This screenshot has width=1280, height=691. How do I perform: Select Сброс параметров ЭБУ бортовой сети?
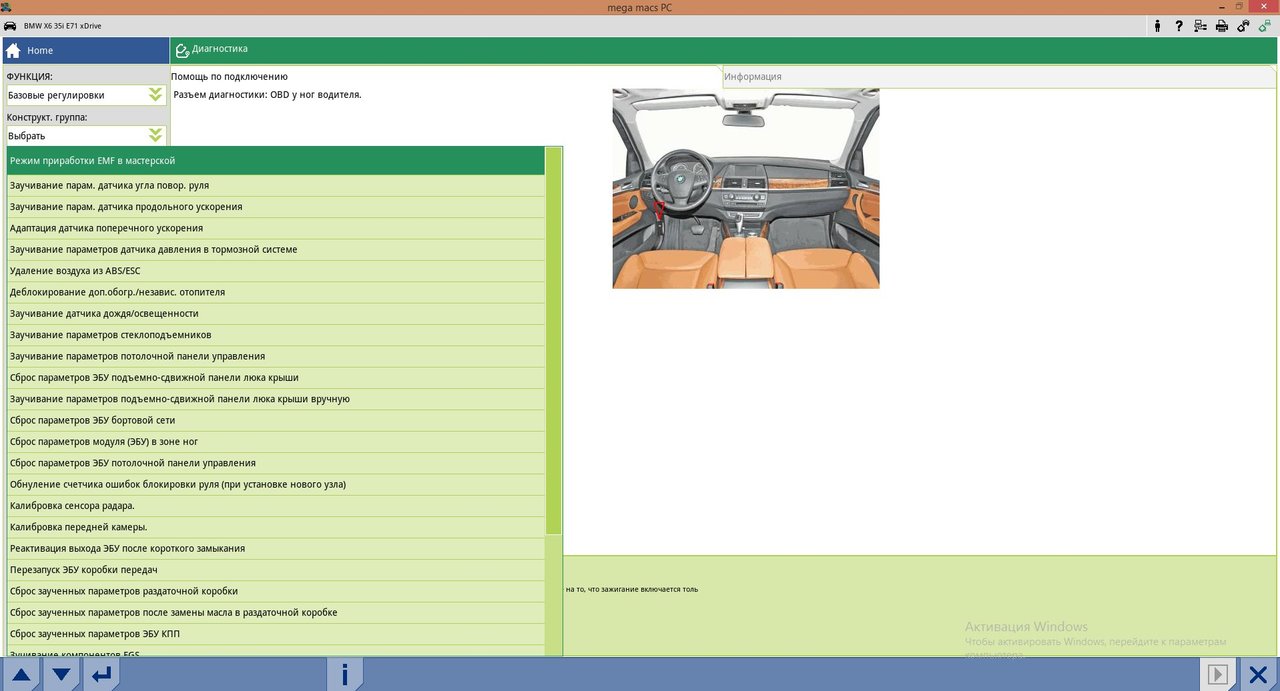pos(276,421)
